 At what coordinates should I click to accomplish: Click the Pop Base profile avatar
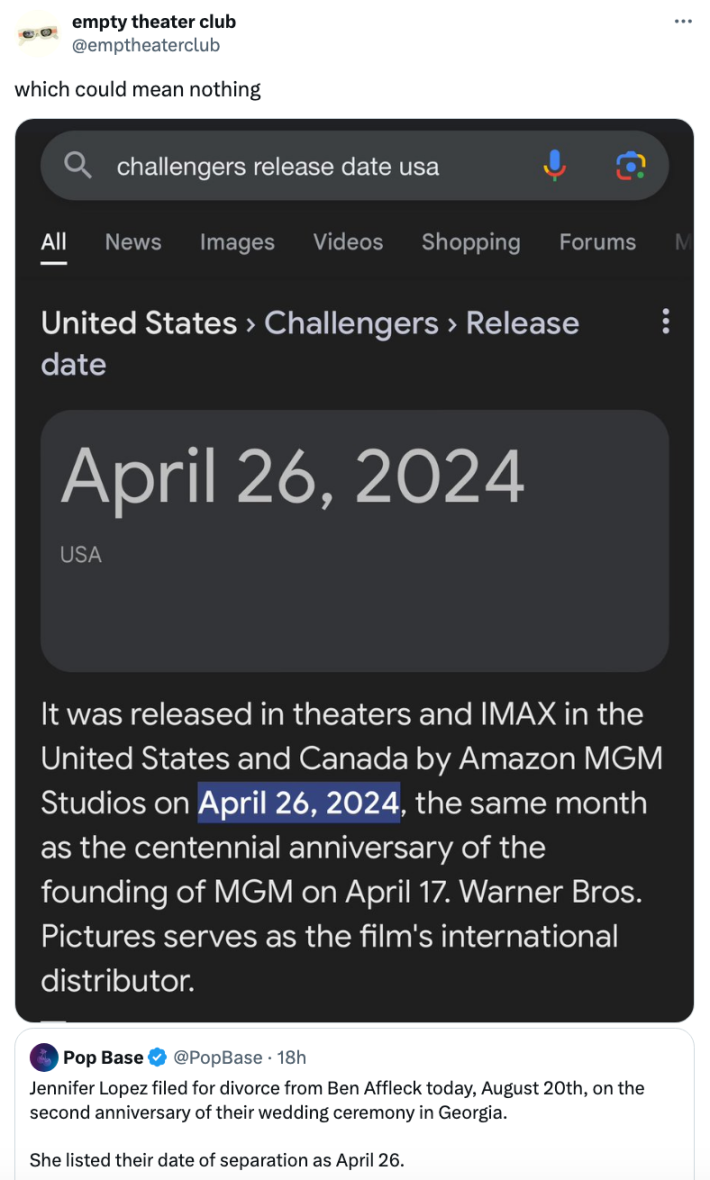click(x=44, y=1057)
